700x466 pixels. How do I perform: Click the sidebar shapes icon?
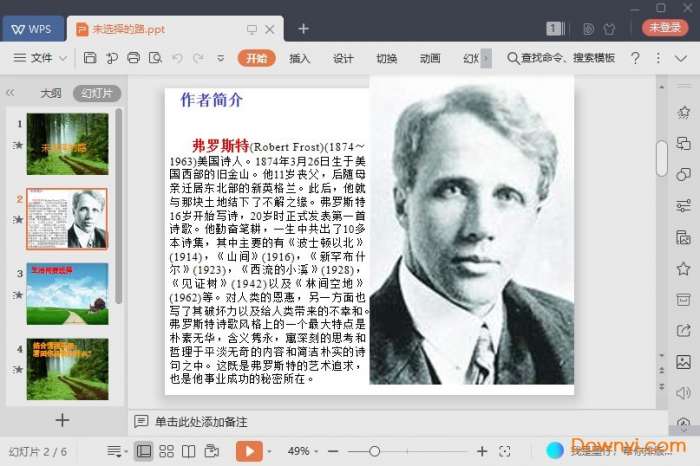tap(683, 175)
